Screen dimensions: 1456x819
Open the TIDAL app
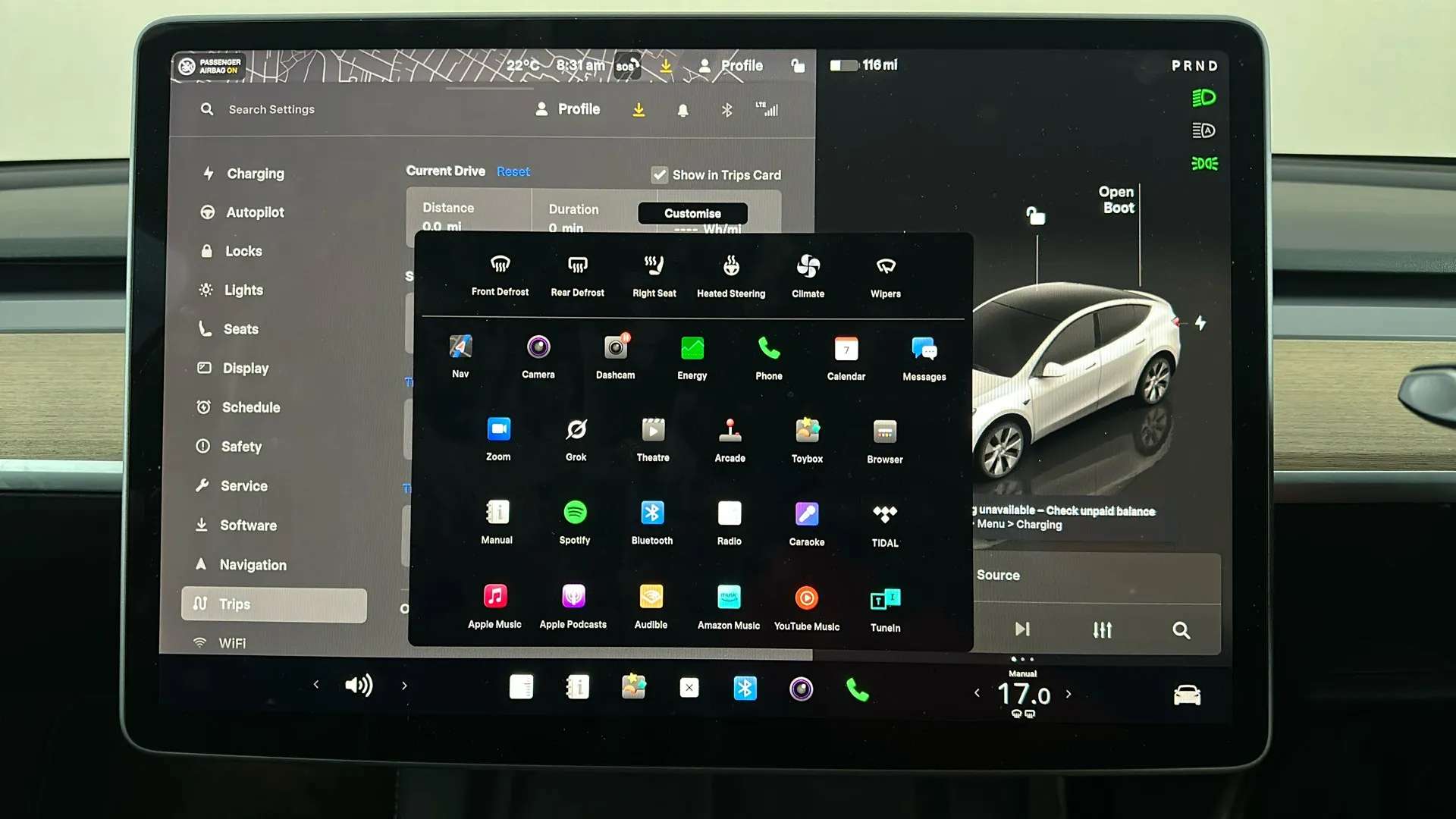pyautogui.click(x=885, y=526)
